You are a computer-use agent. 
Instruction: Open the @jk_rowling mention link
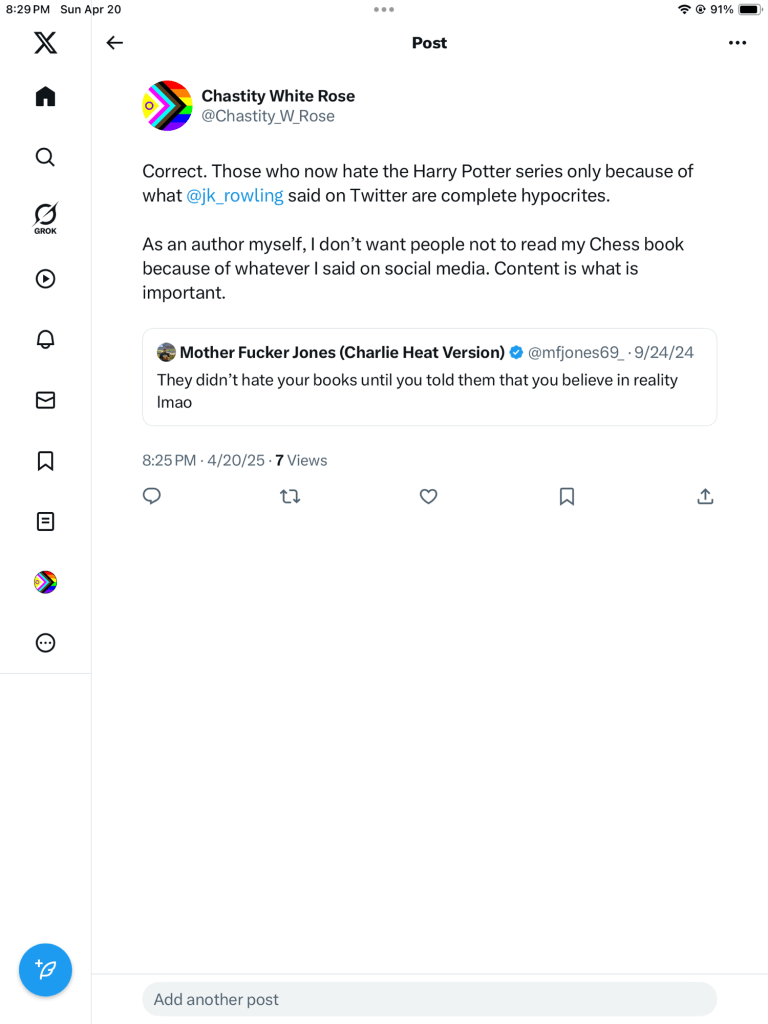pos(235,196)
